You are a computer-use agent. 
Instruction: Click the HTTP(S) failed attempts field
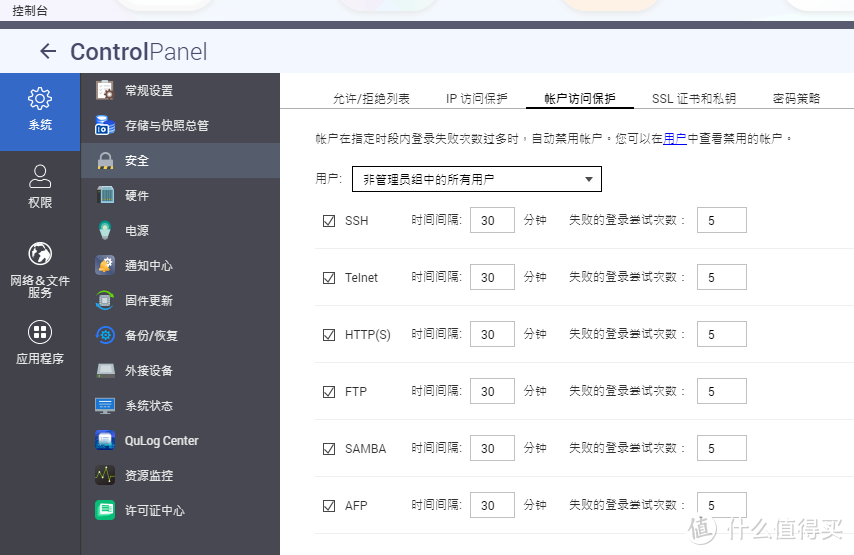(722, 334)
